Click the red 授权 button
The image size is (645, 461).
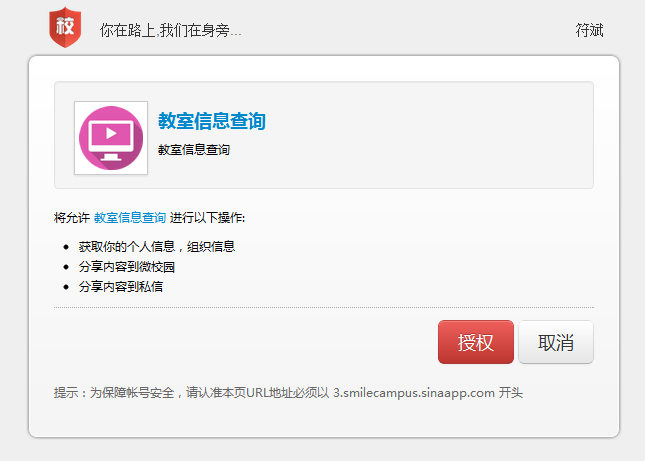[476, 342]
